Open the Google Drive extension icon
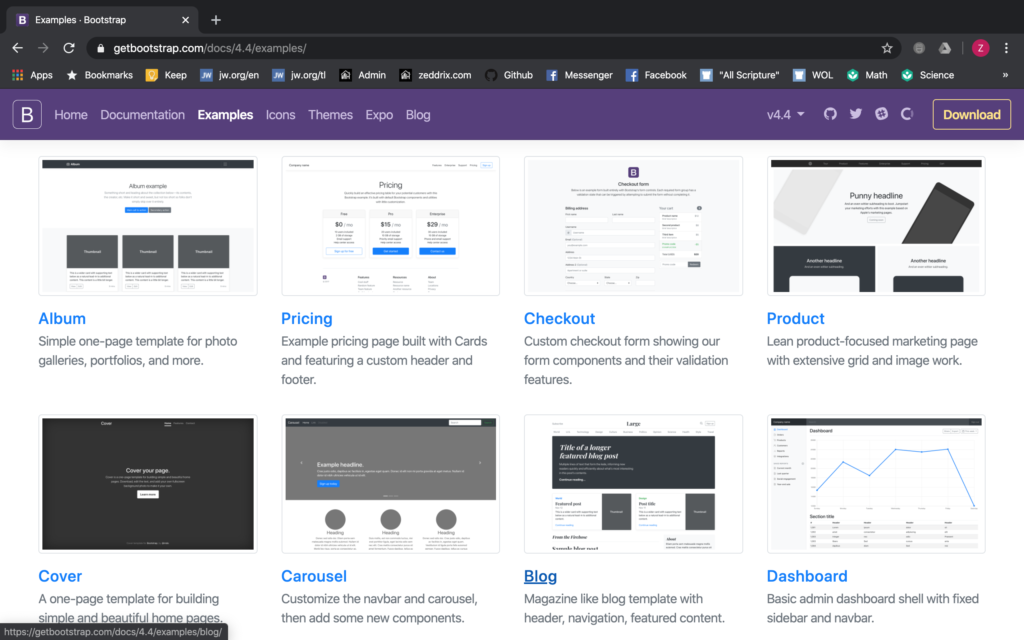 pos(945,48)
